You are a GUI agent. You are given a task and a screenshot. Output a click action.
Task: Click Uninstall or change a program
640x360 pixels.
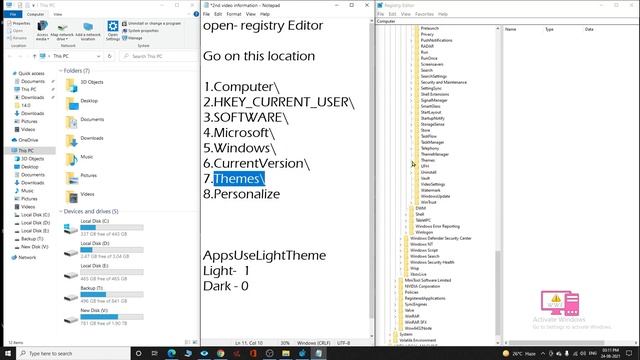(x=151, y=24)
